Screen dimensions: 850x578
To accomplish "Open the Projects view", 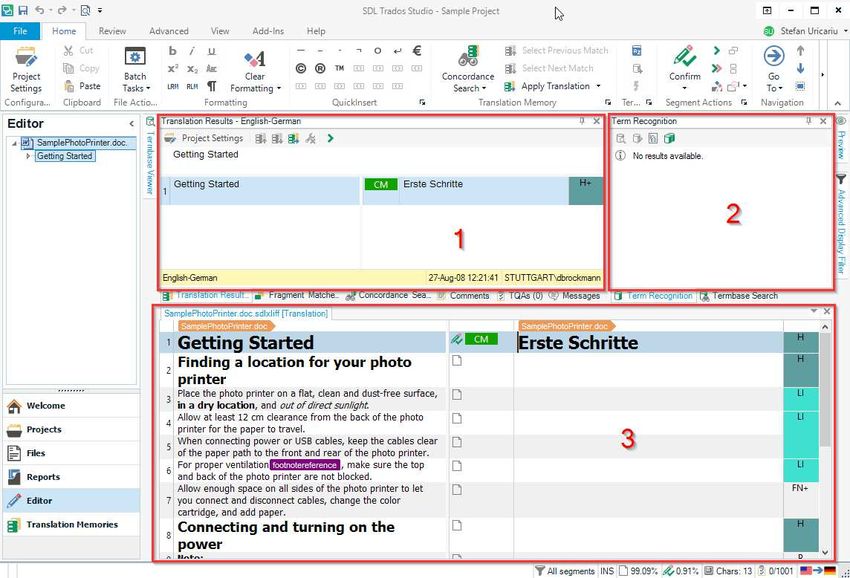I will click(71, 429).
